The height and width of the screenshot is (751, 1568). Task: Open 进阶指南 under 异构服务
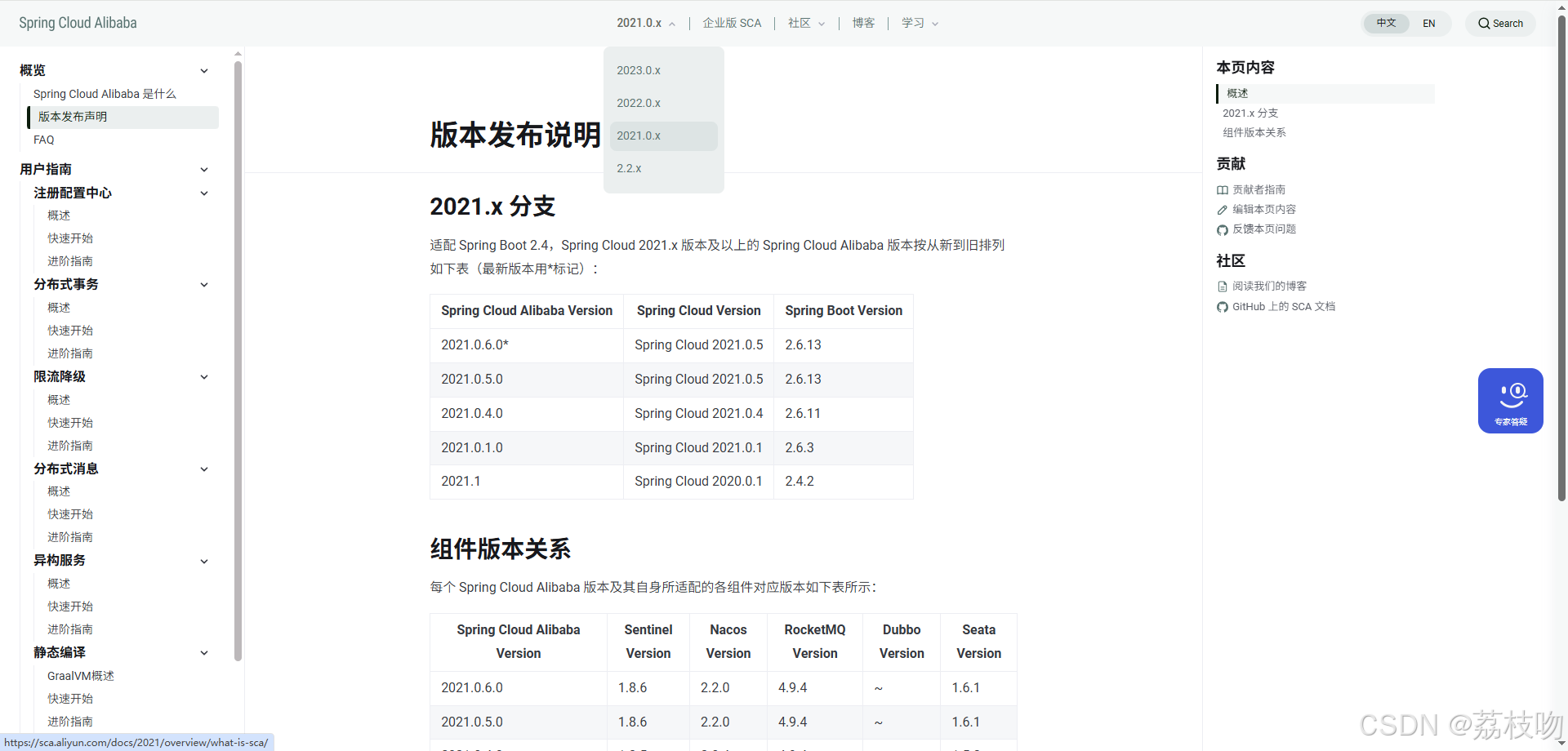[70, 629]
